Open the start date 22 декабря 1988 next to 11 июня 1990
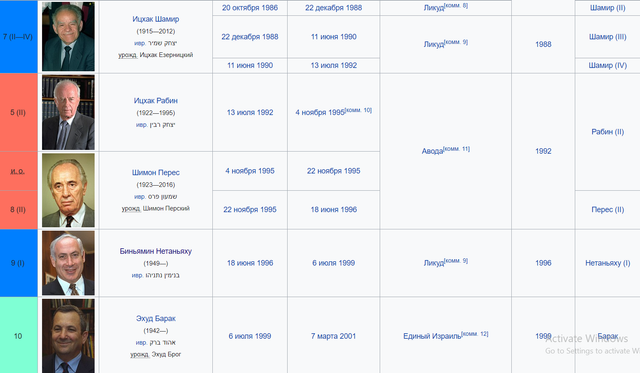The image size is (640, 373). (250, 37)
